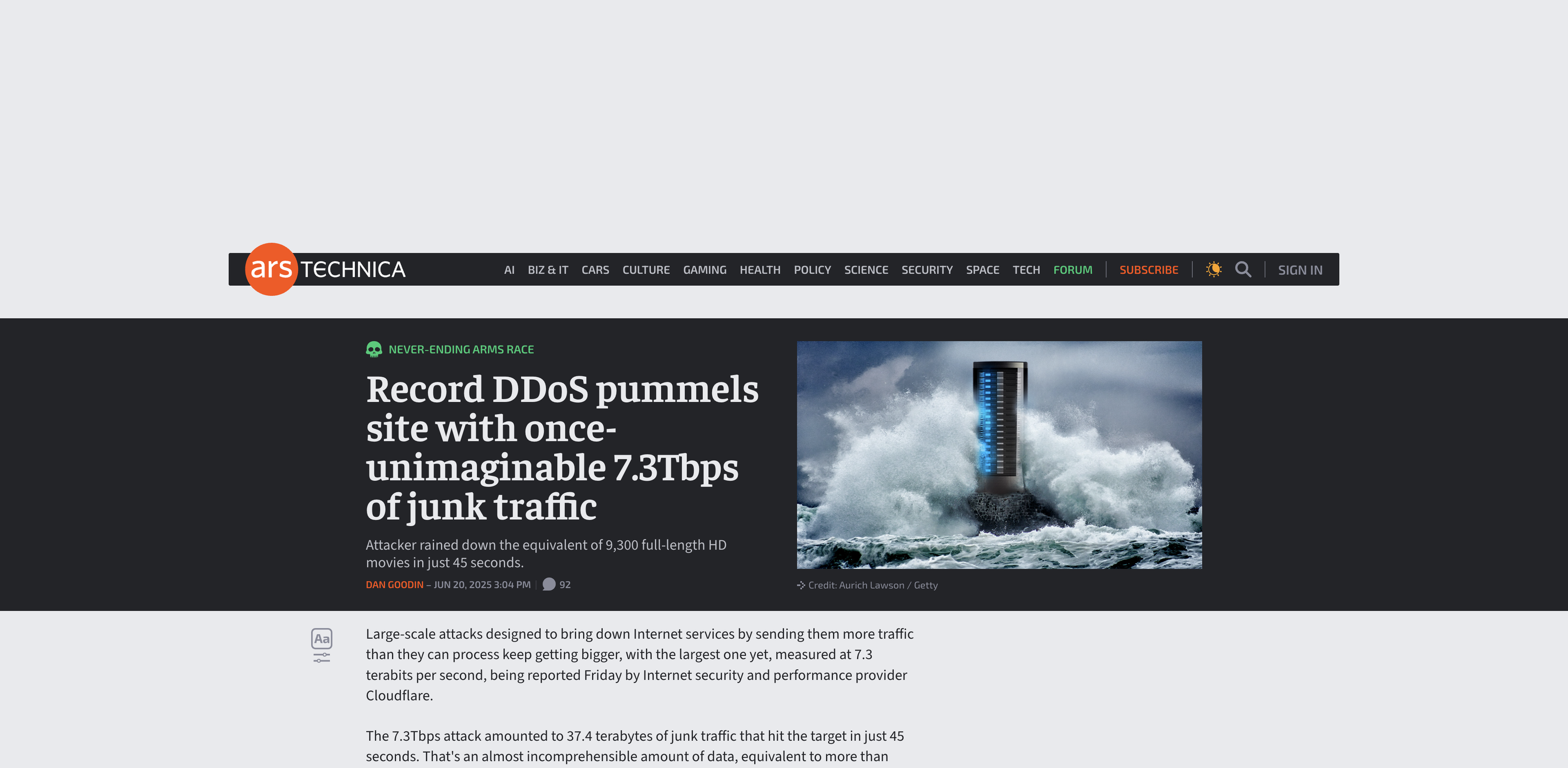The image size is (1568, 768).
Task: Click the Ars Technica logo
Action: pos(325,269)
